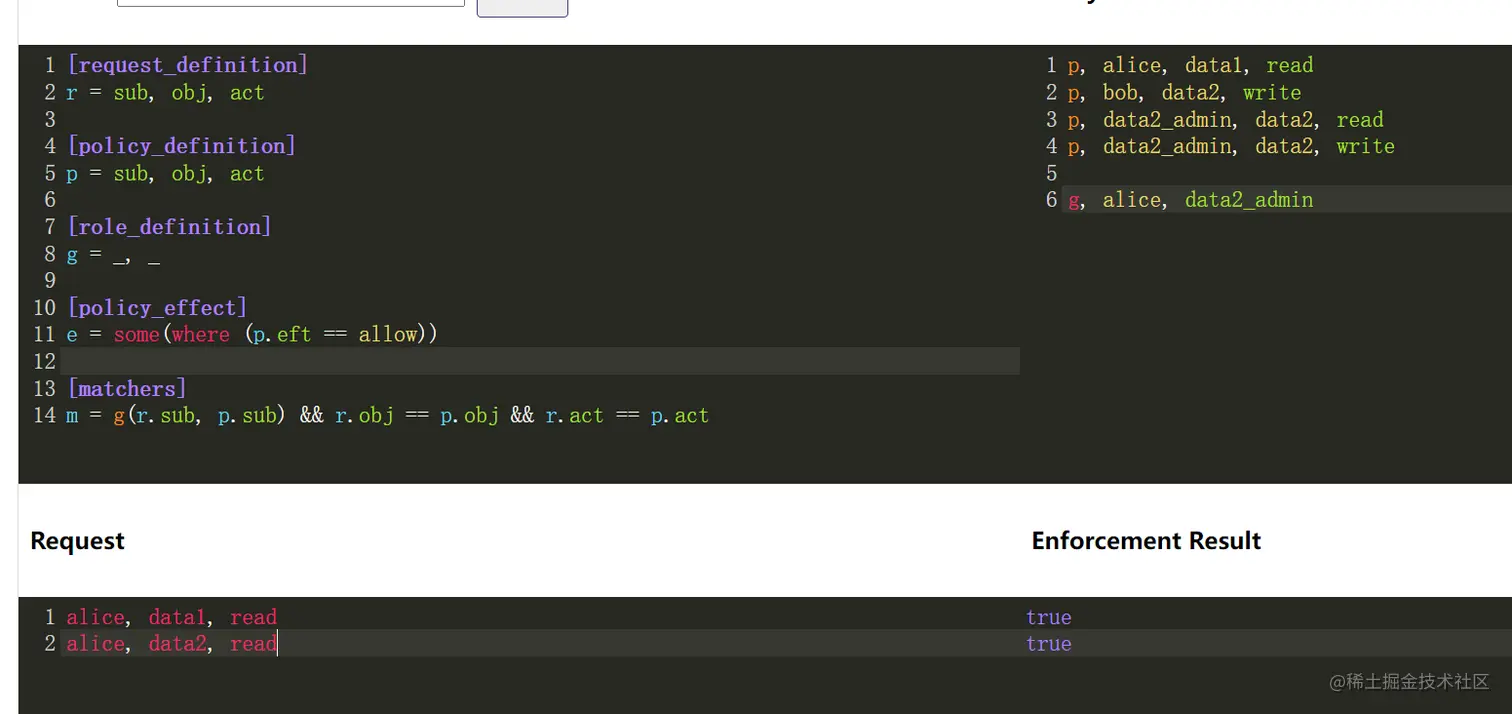Image resolution: width=1512 pixels, height=714 pixels.
Task: Click line number 6 in policy editor gutter
Action: [x=1051, y=201]
